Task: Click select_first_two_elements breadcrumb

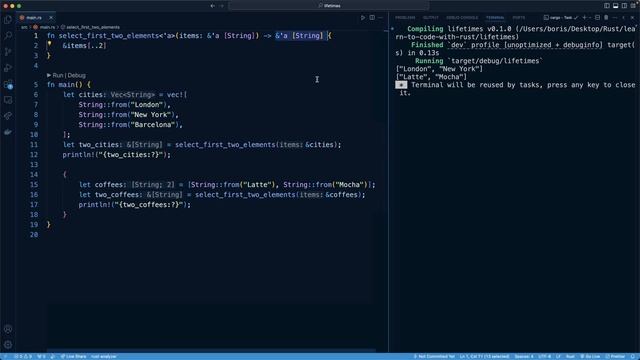Action: coord(91,27)
